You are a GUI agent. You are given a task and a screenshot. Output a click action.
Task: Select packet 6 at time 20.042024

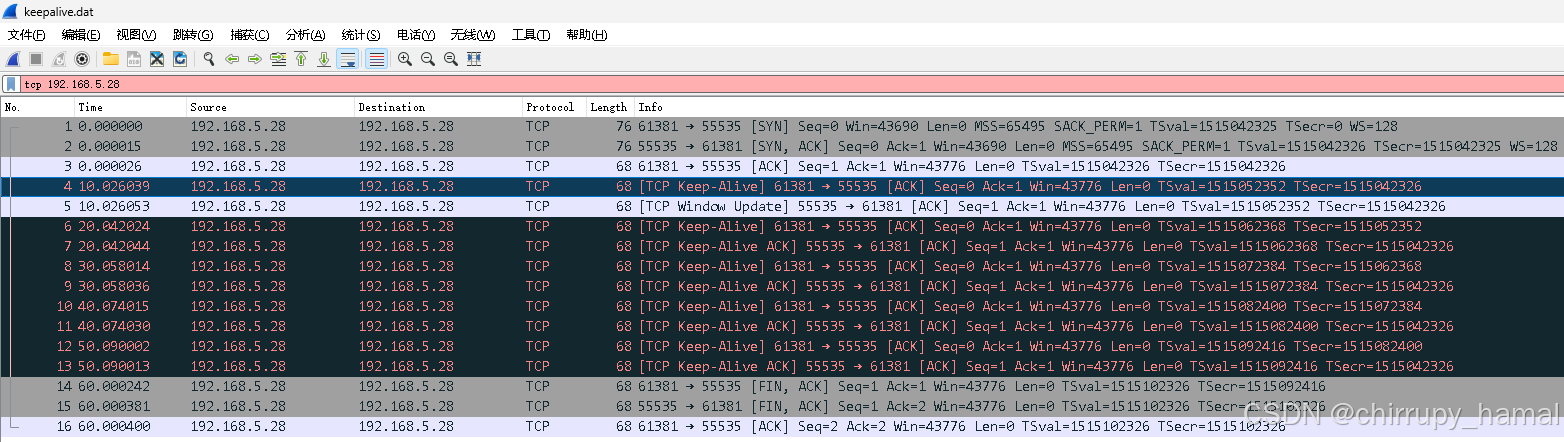click(x=782, y=226)
